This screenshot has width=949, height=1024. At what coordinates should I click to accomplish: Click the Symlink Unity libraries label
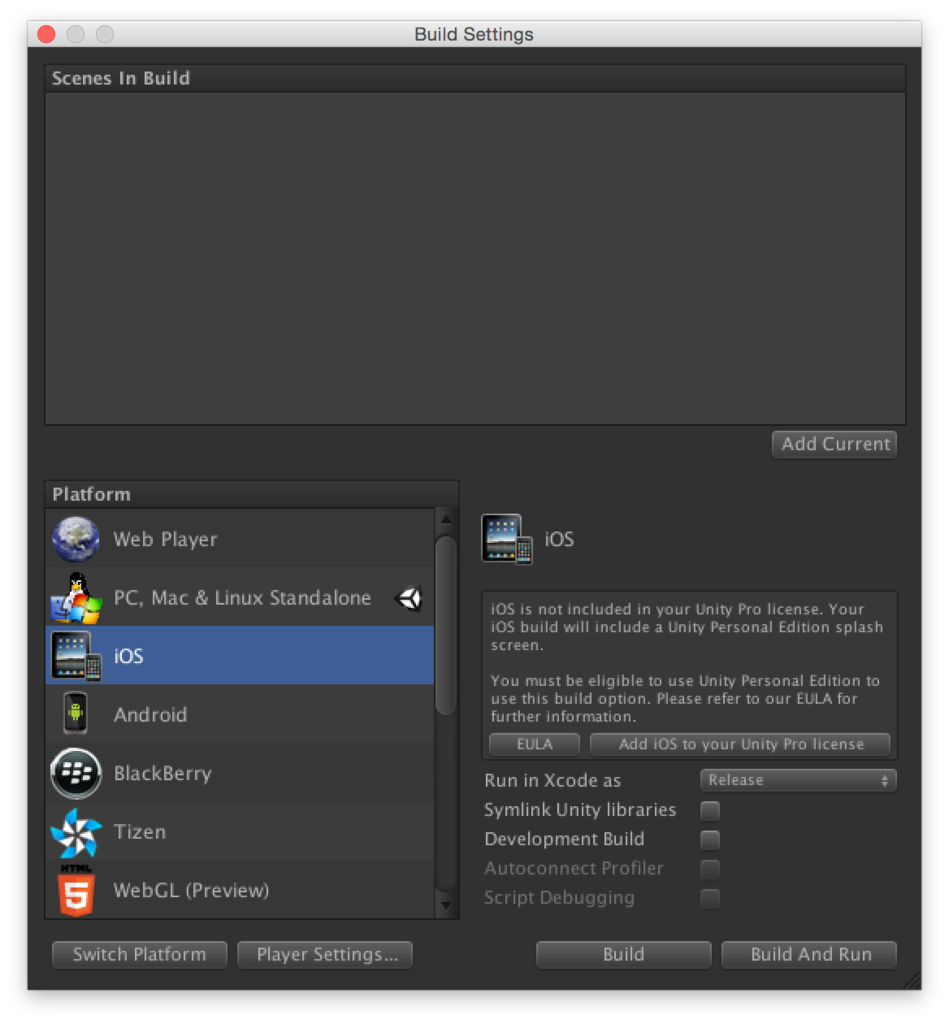coord(580,810)
